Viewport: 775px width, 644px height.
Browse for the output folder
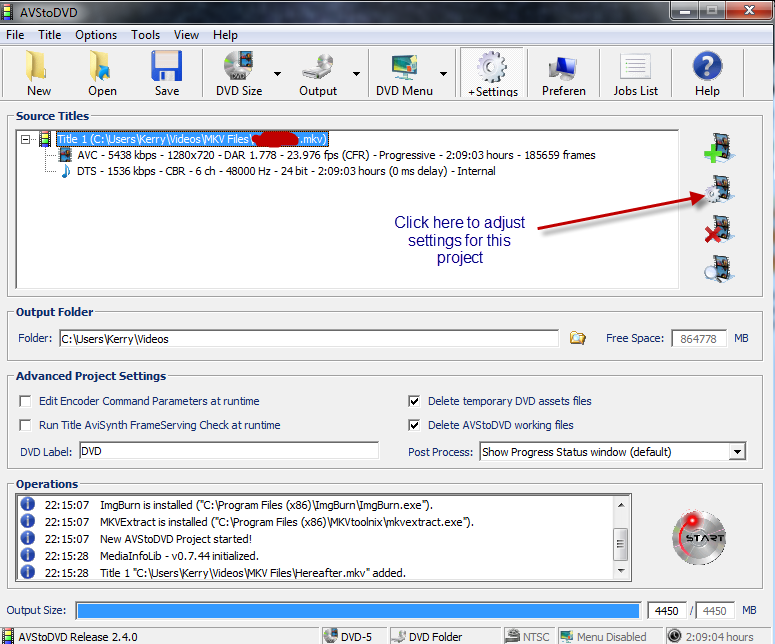pos(577,338)
